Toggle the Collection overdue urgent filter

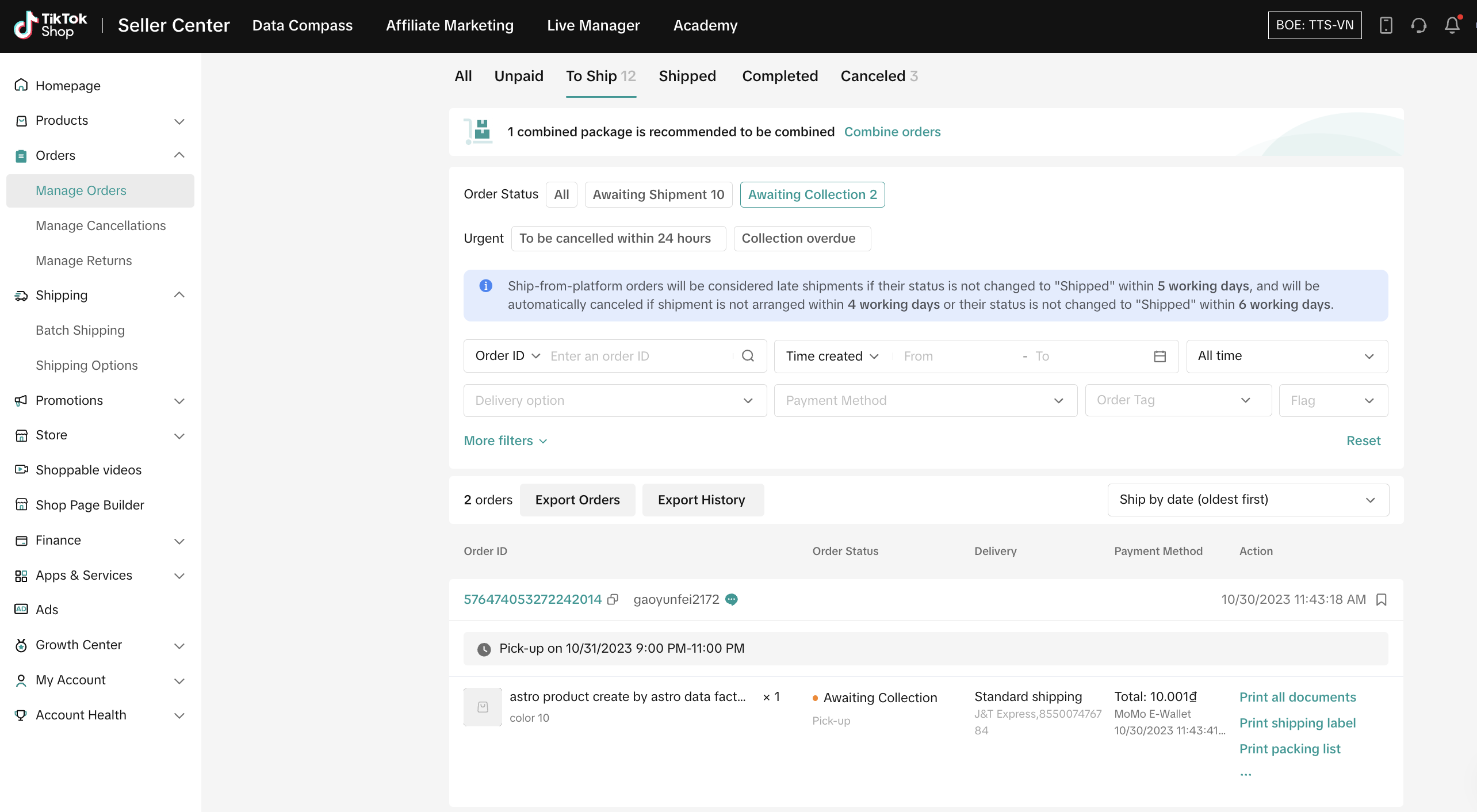pos(802,238)
